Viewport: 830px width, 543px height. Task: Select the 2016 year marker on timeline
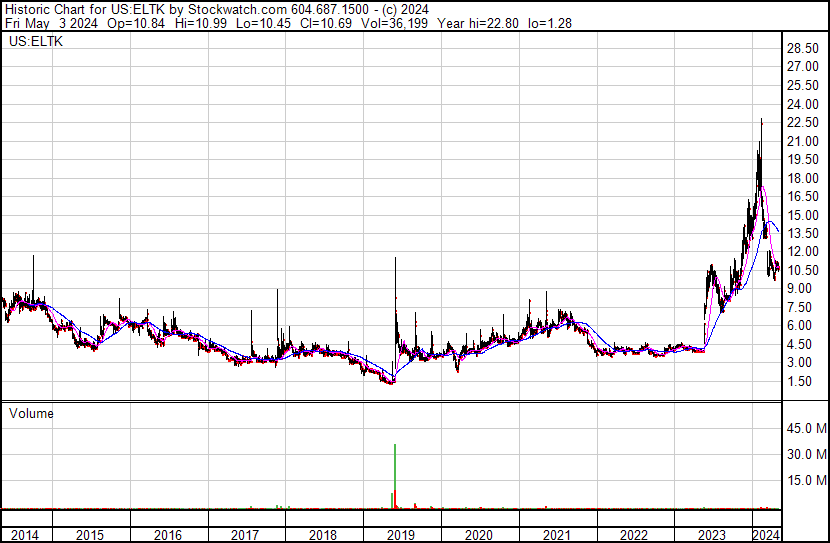click(167, 535)
